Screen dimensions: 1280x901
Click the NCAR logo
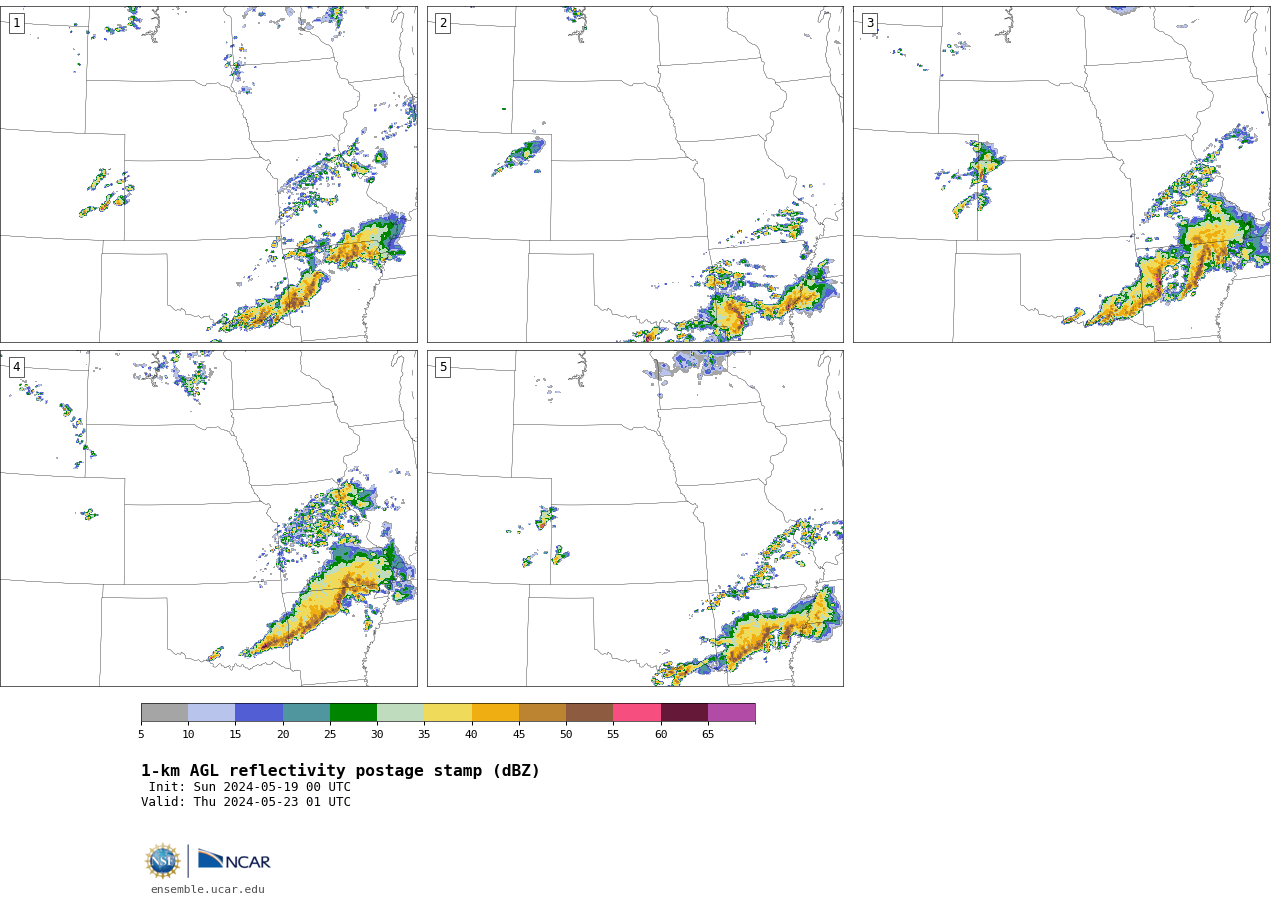pos(234,860)
